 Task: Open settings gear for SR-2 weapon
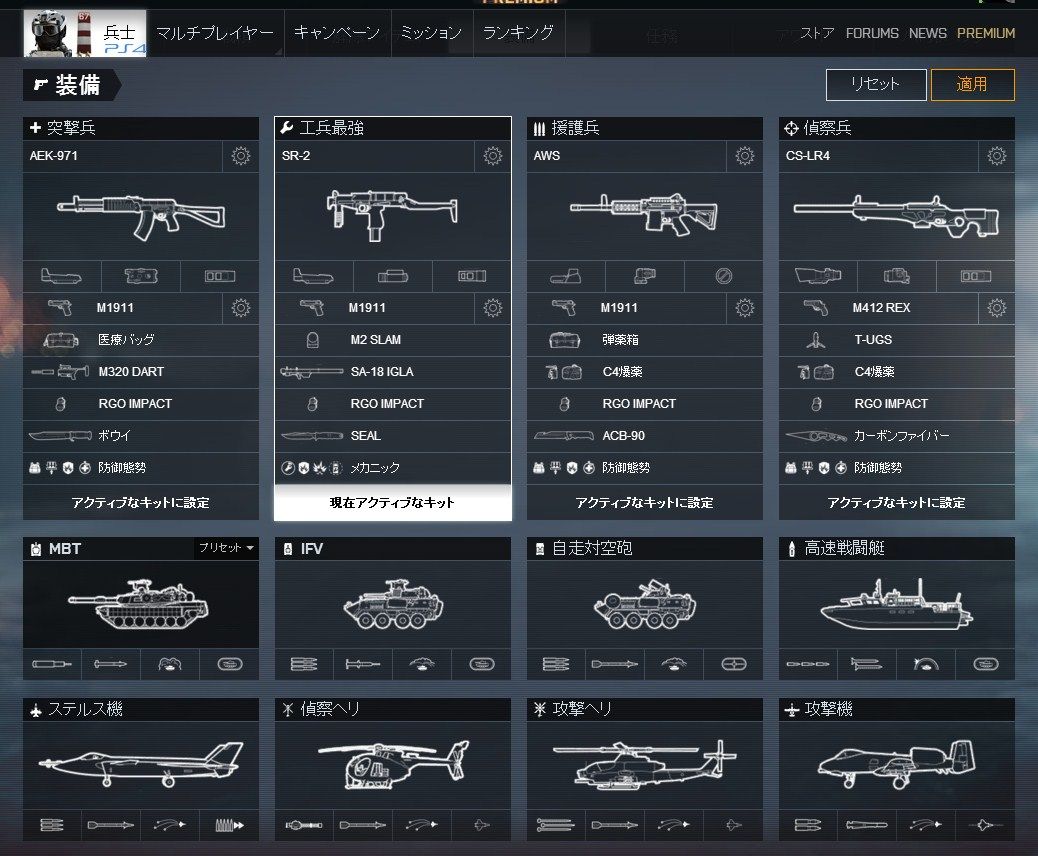(x=493, y=156)
